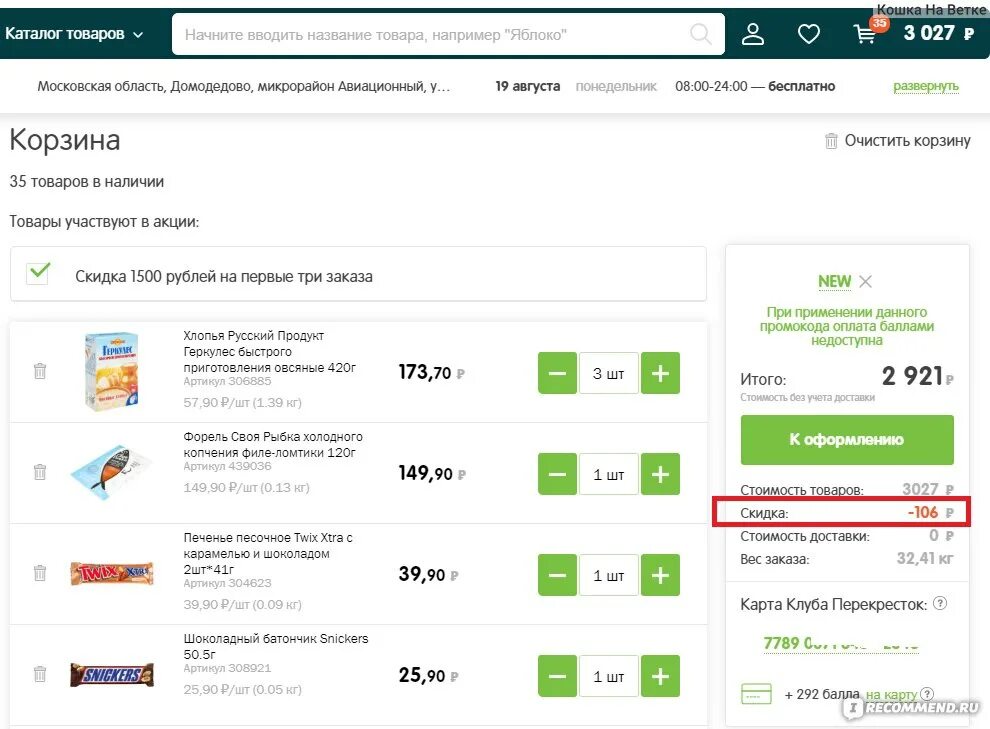
Task: Click Скидка -106 ₽ value
Action: point(931,513)
